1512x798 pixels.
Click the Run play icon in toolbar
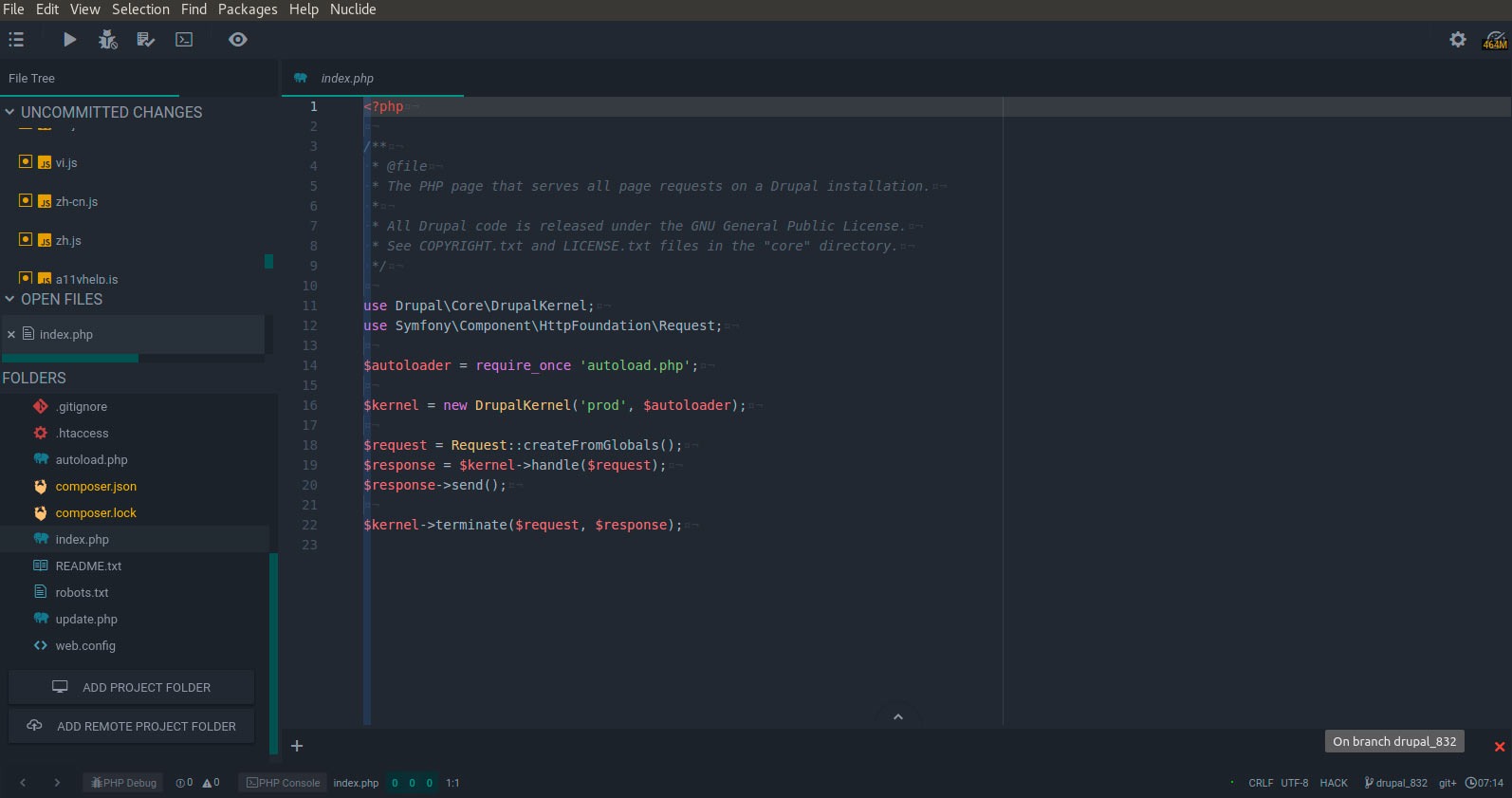(69, 40)
